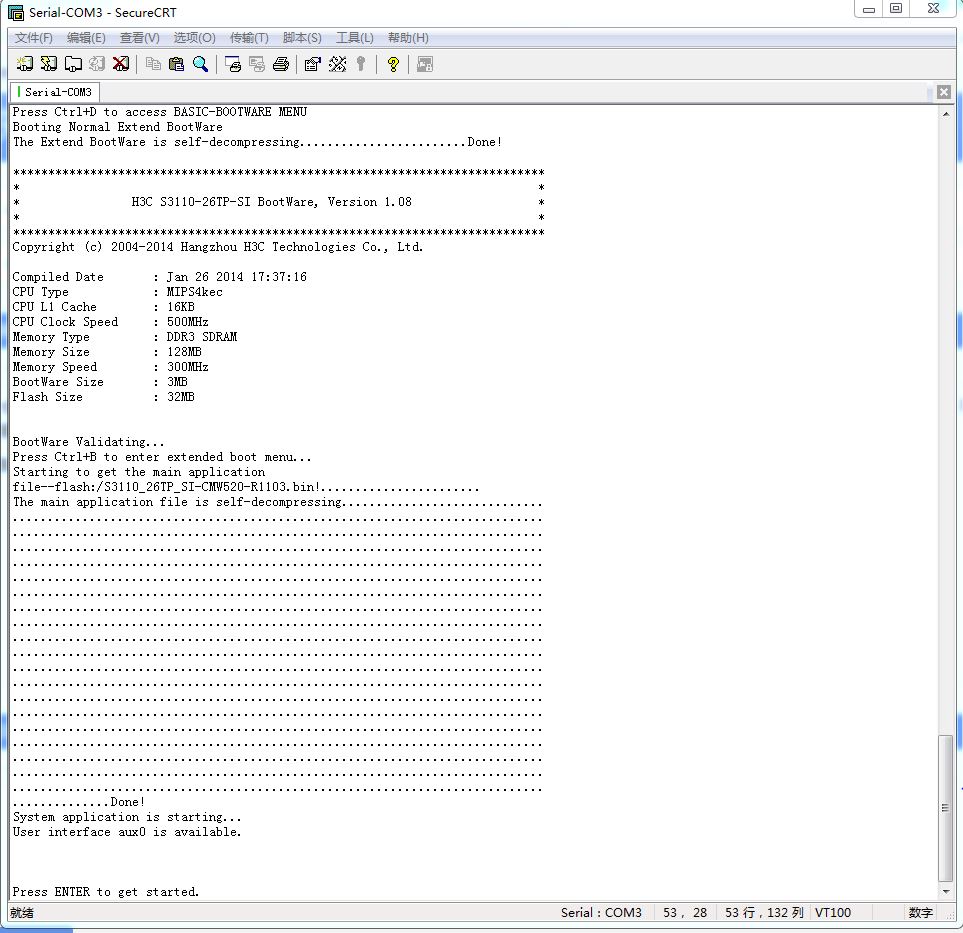Image resolution: width=963 pixels, height=933 pixels.
Task: Click the vertical scrollbar thumb
Action: point(946,808)
